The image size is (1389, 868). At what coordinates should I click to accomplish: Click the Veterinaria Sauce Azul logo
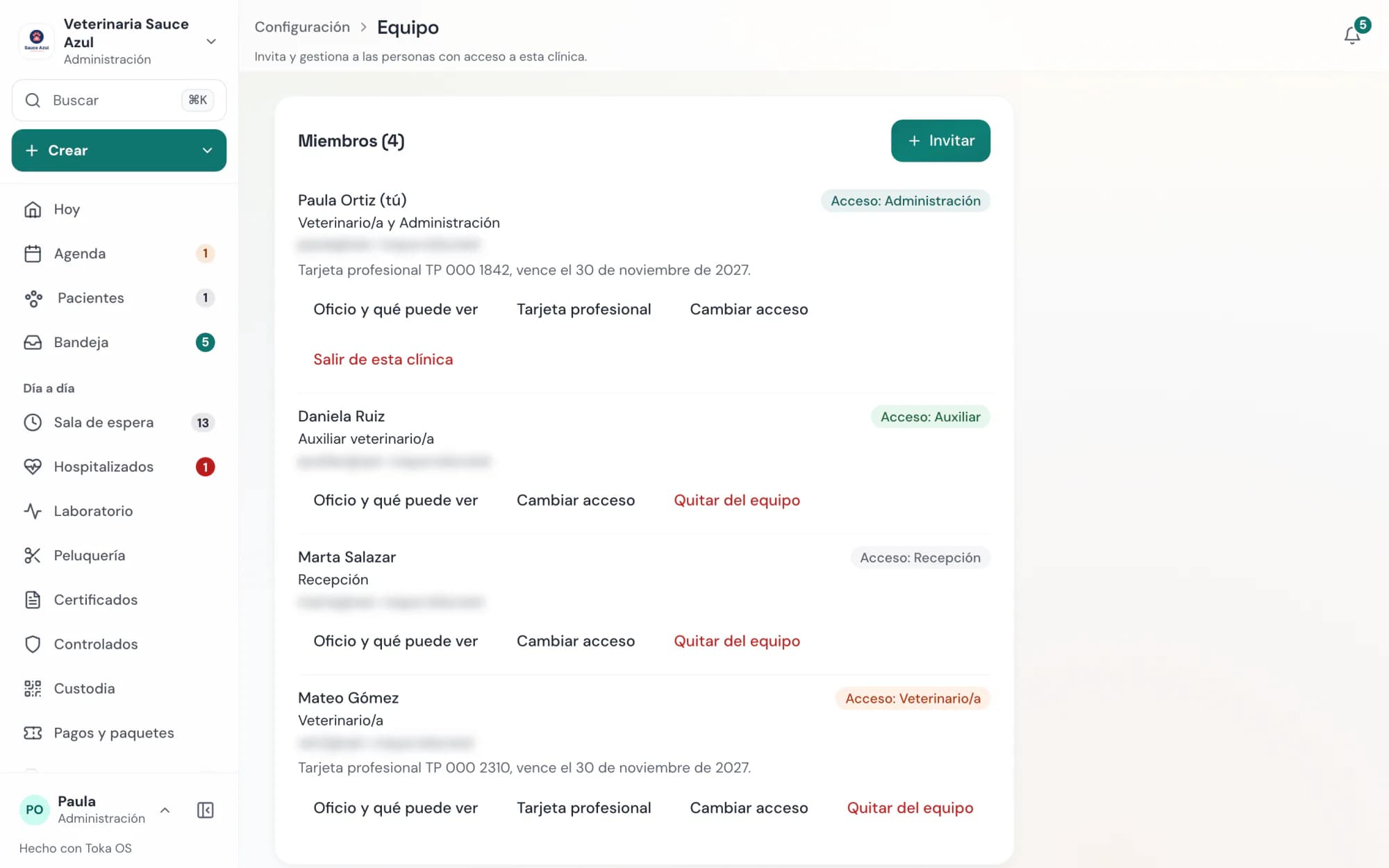pos(37,41)
